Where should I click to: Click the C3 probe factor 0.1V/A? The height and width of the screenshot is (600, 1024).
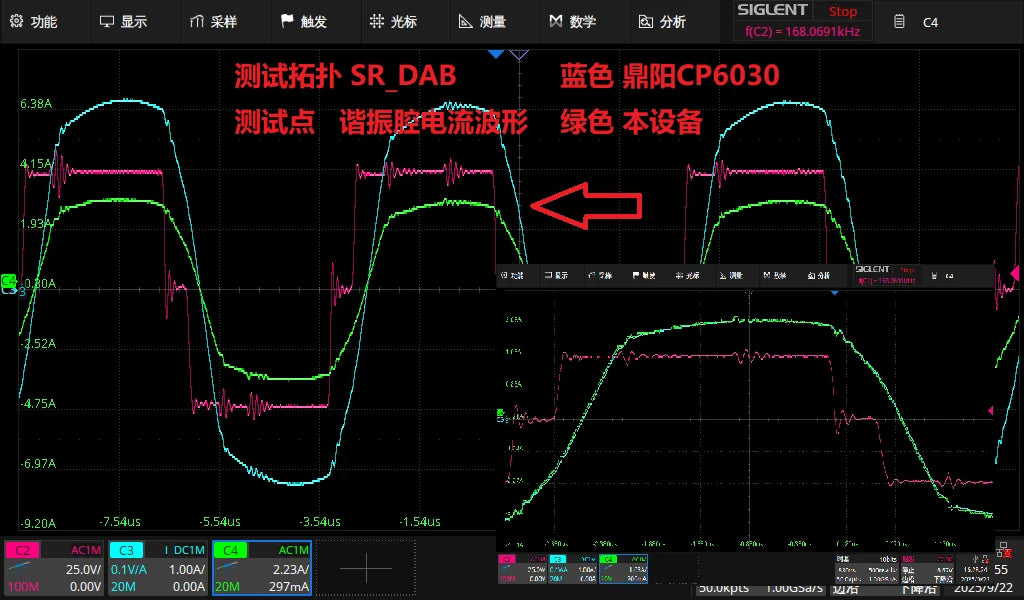(x=129, y=569)
